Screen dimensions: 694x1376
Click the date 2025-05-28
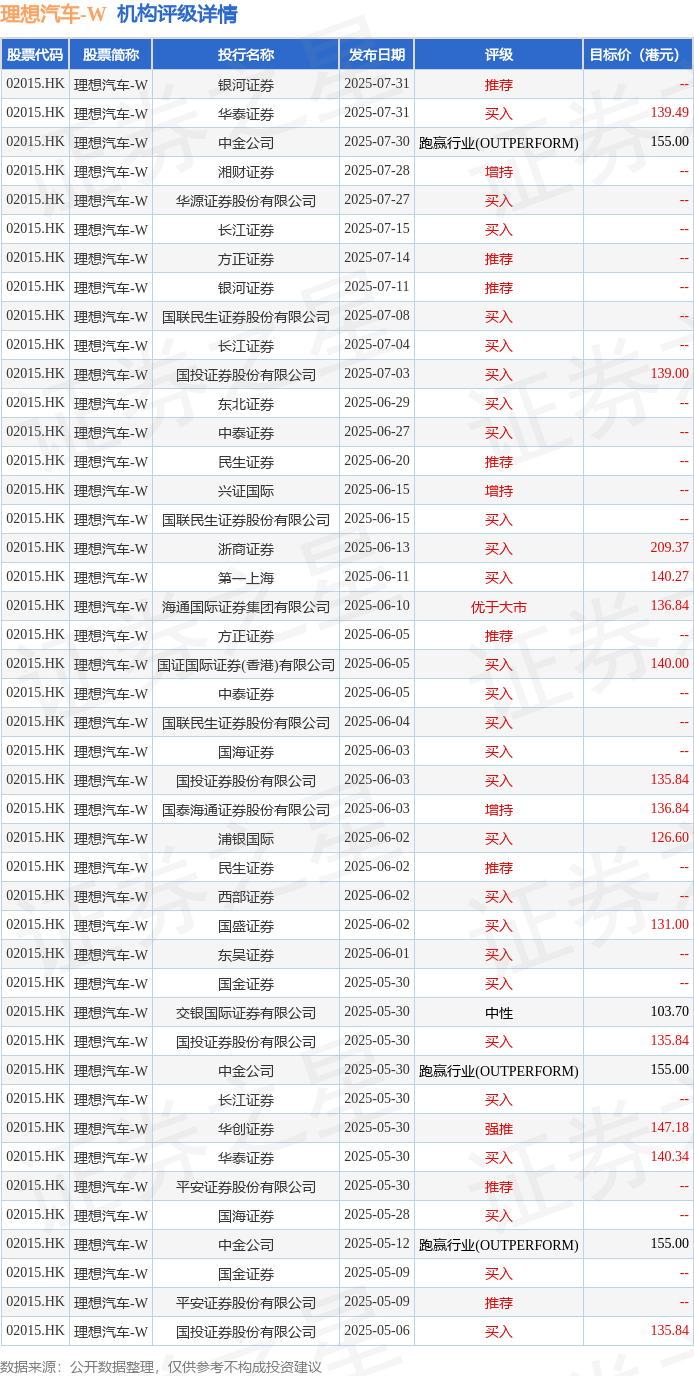coord(377,1215)
